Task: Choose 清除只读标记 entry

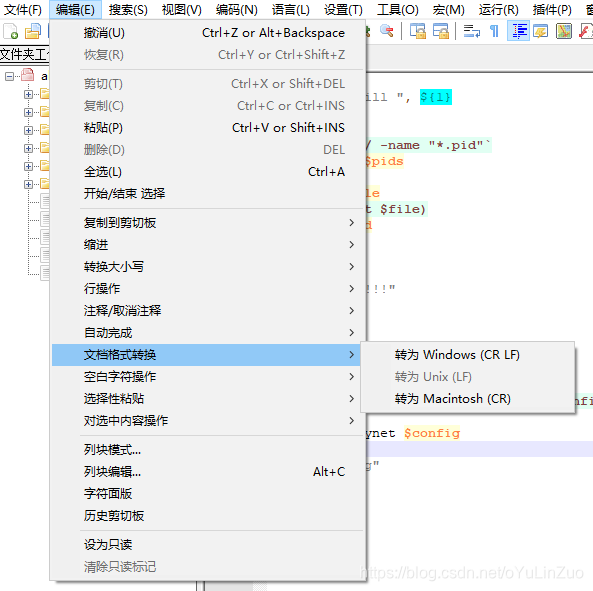Action: pos(207,566)
